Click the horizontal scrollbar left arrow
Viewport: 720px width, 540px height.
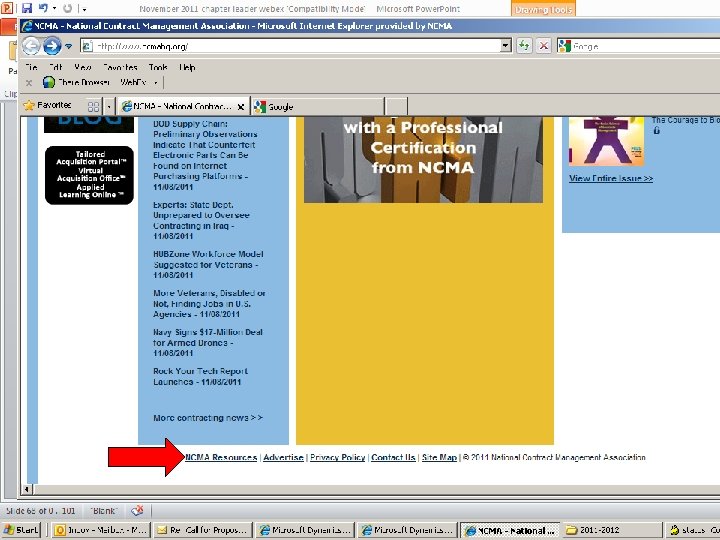pos(27,489)
